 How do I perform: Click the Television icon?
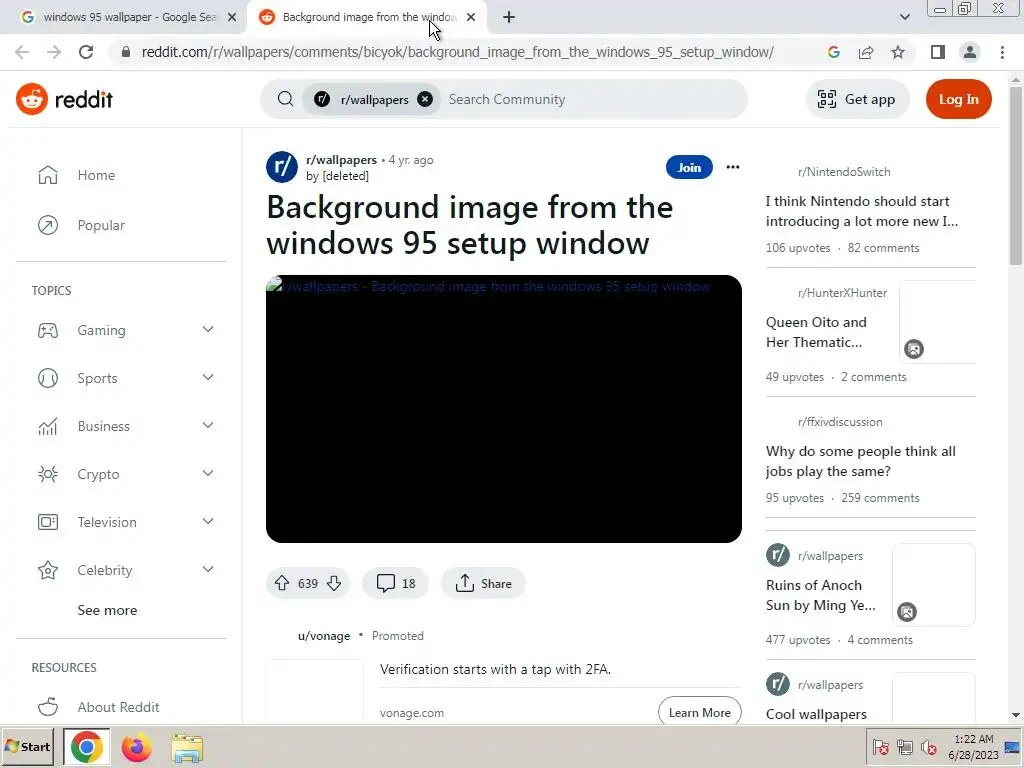click(x=48, y=522)
